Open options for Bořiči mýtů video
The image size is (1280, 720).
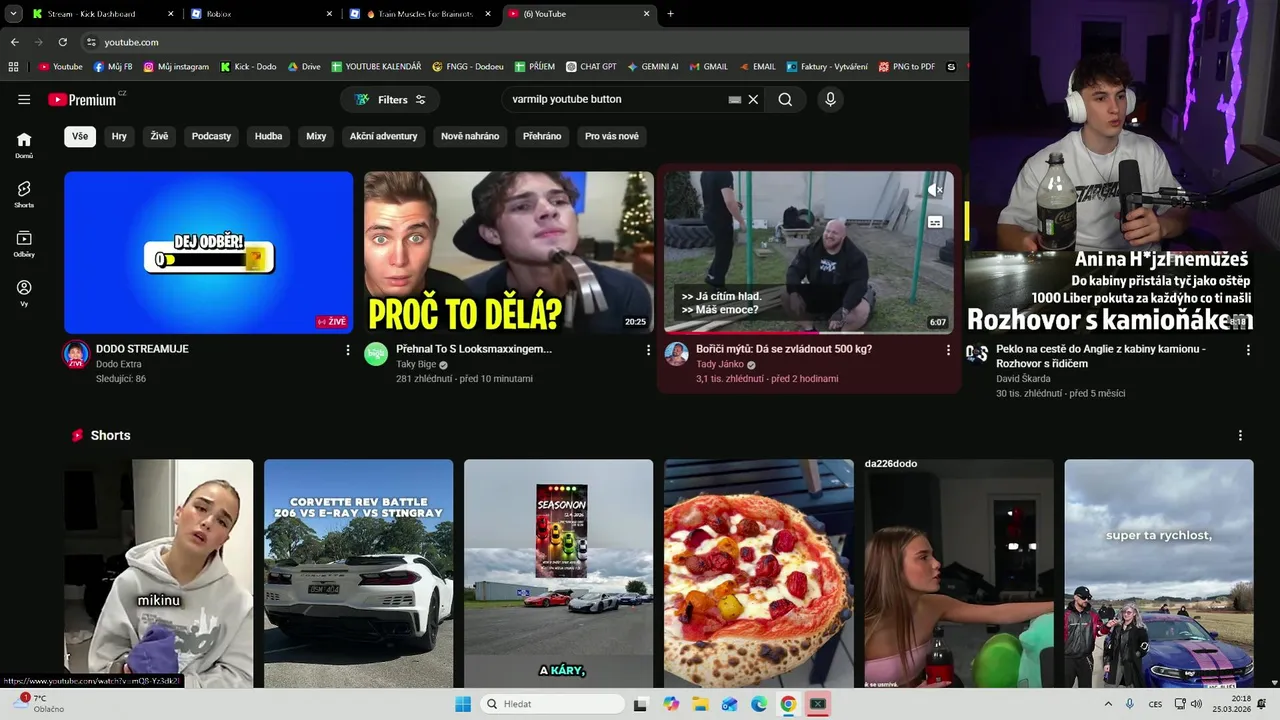click(x=948, y=350)
